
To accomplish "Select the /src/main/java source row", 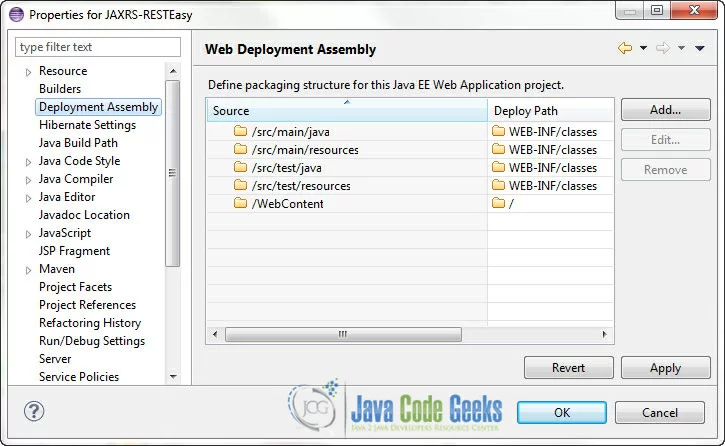I will pos(347,132).
